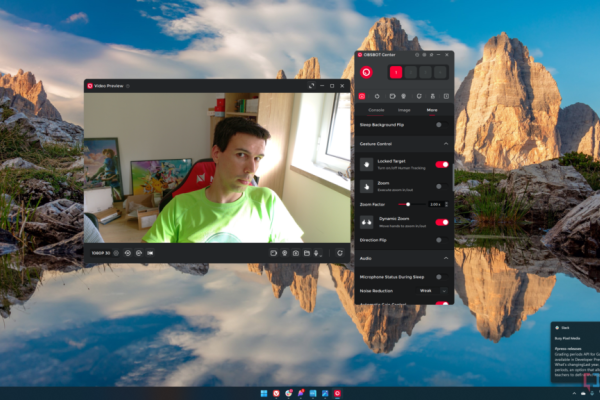The width and height of the screenshot is (600, 400).
Task: Click the 1080P 30 resolution selector
Action: click(x=101, y=253)
